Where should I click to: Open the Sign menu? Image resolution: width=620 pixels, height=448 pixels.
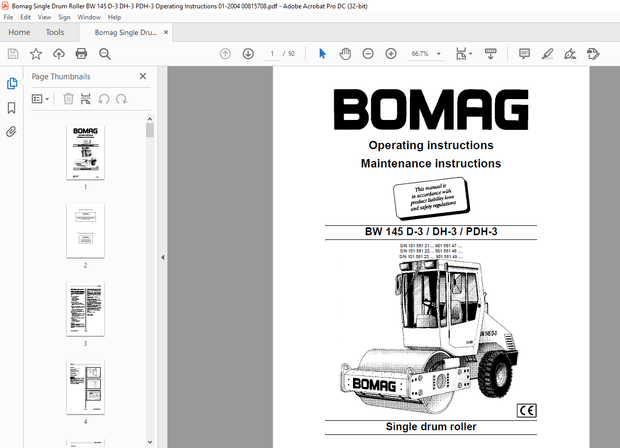pos(64,17)
